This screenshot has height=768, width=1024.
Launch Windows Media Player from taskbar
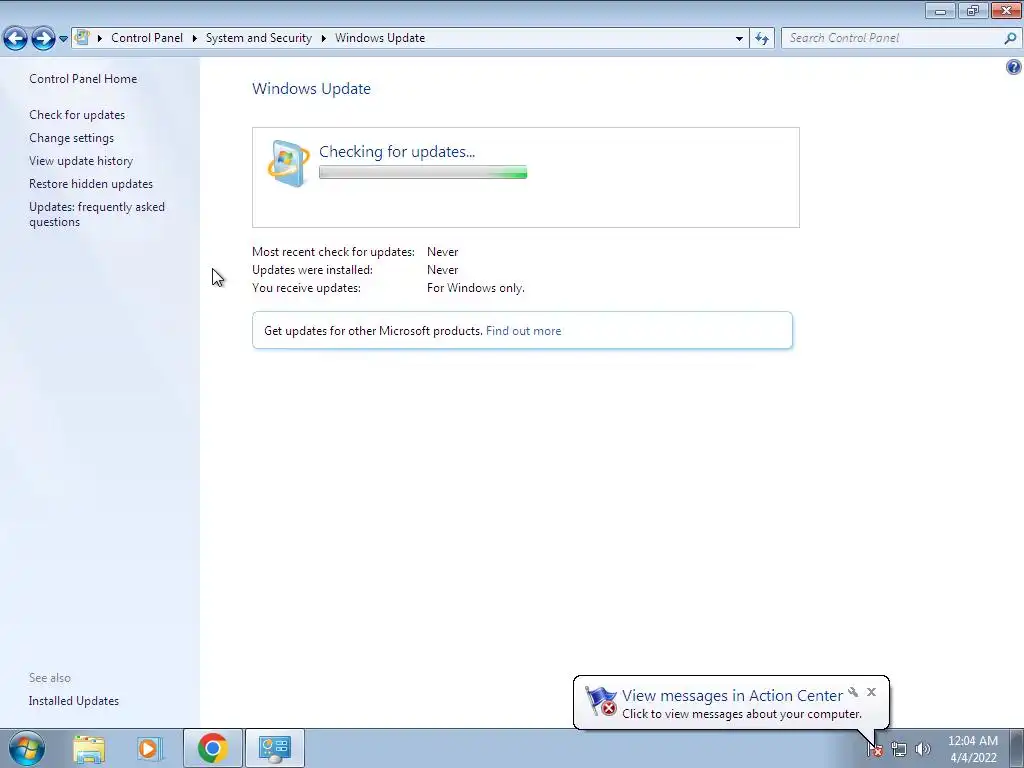pos(149,748)
